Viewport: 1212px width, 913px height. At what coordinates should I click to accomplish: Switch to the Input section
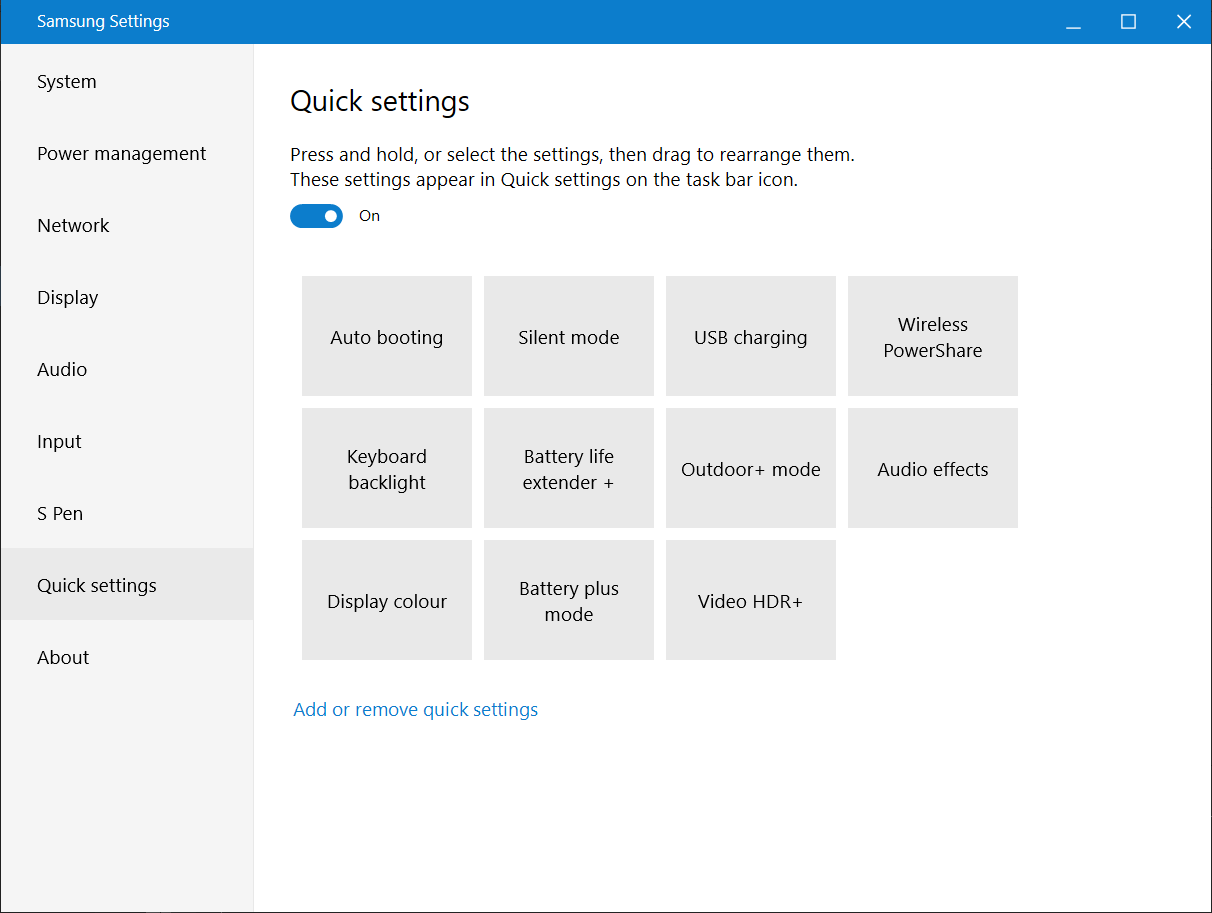pos(127,442)
